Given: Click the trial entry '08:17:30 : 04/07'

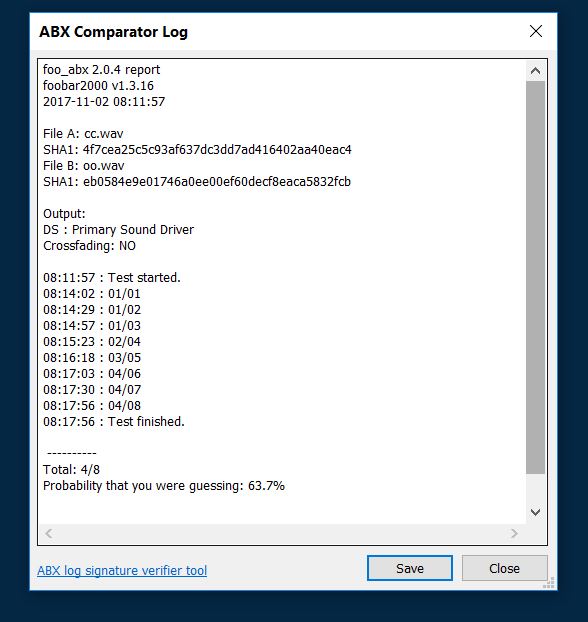Looking at the screenshot, I should pyautogui.click(x=92, y=390).
